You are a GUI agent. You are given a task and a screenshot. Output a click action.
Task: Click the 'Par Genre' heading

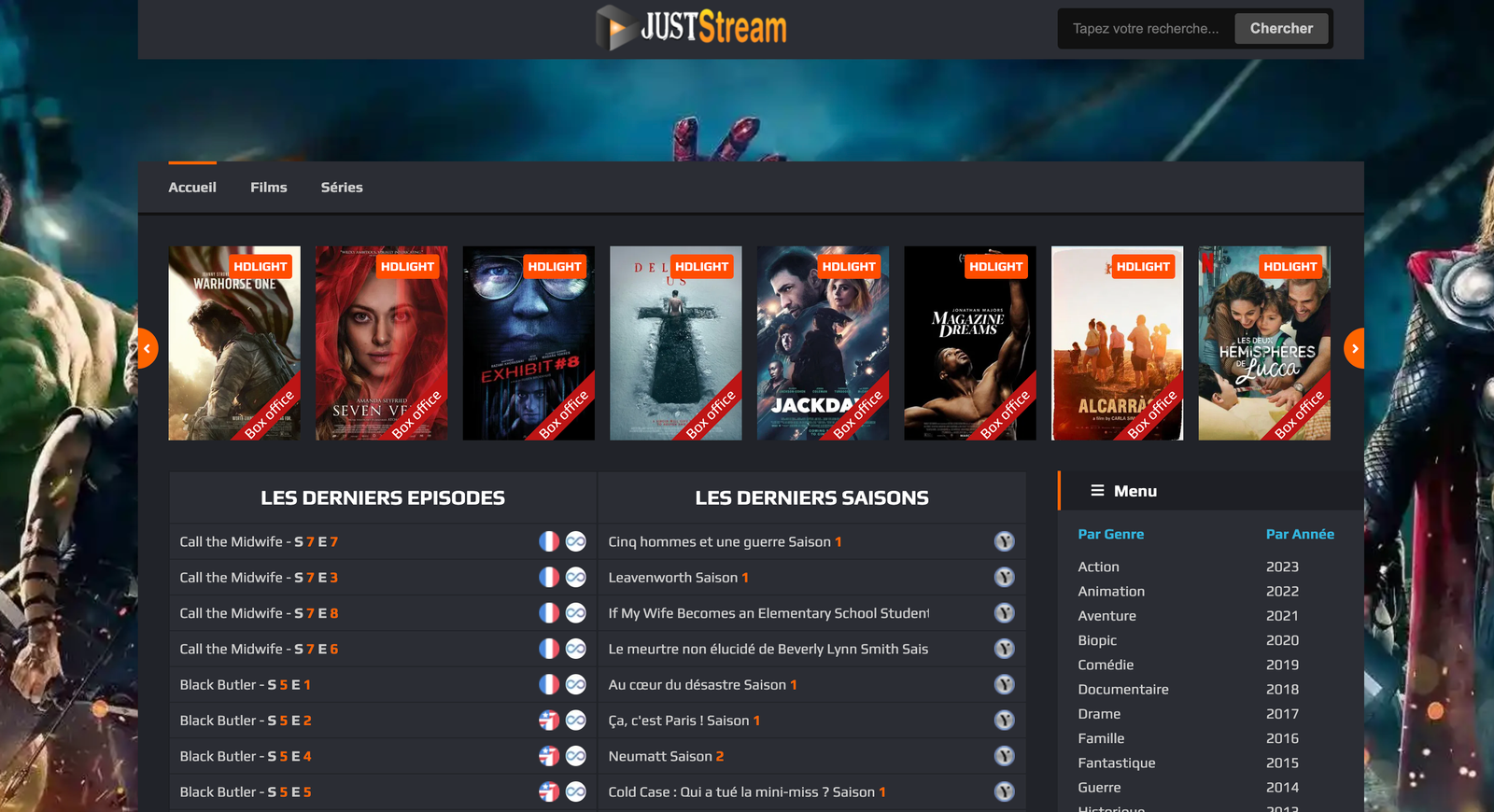pos(1111,534)
